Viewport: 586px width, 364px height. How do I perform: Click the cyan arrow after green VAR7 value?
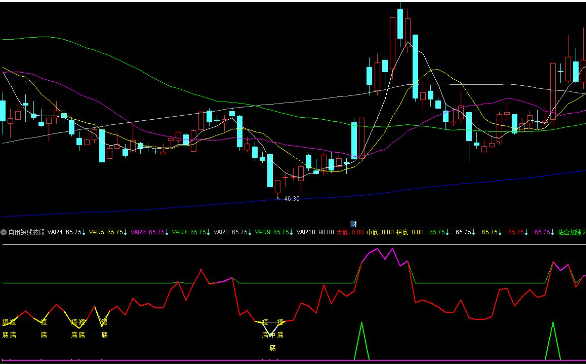pos(208,232)
